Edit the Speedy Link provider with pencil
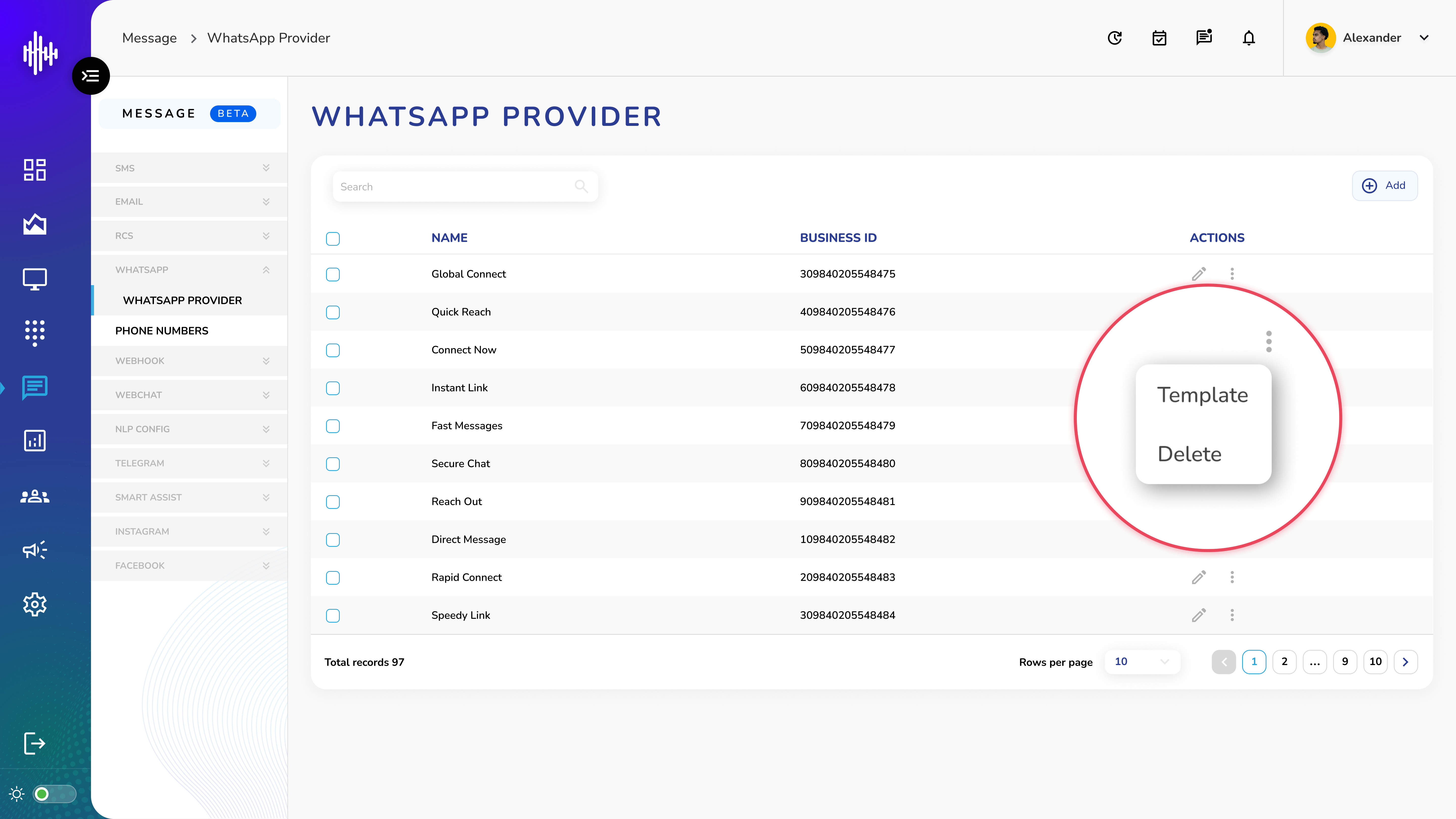 click(x=1199, y=615)
